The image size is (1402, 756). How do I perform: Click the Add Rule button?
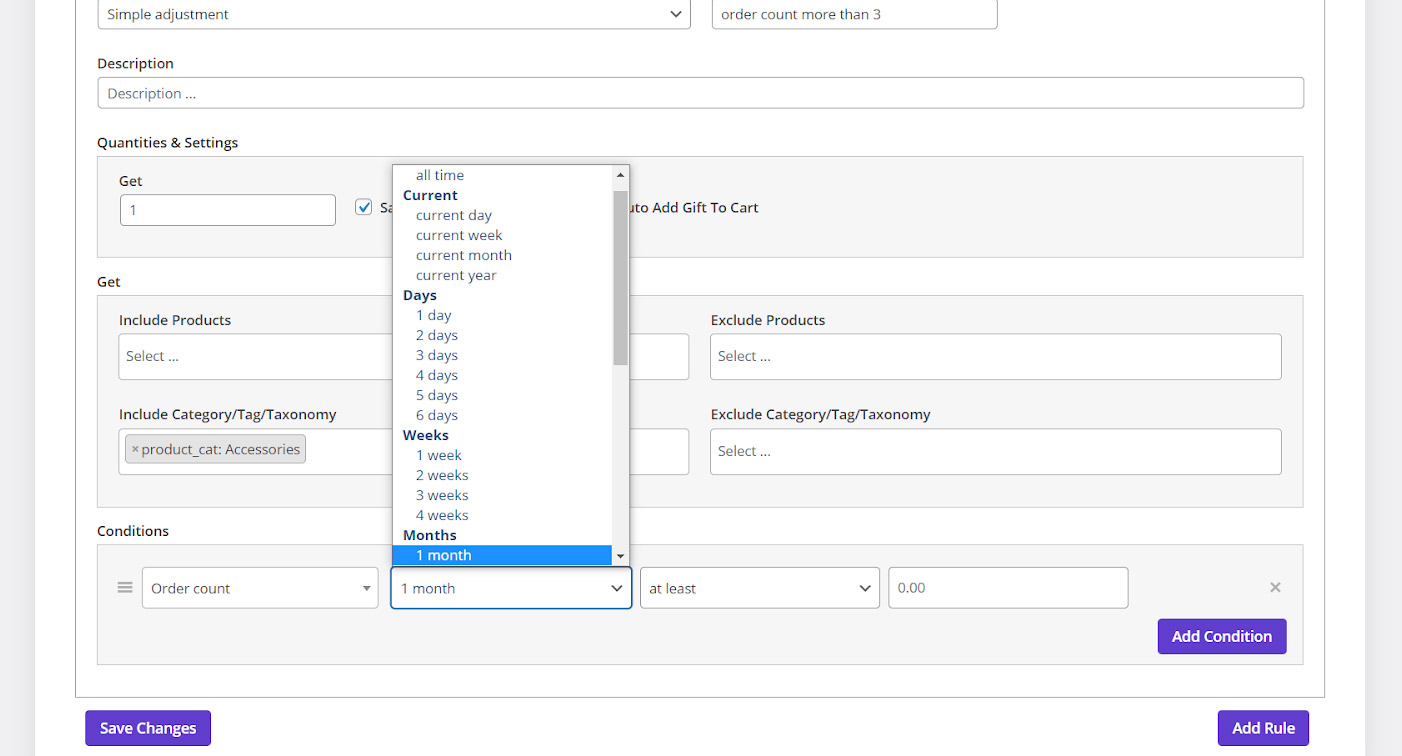(1263, 728)
